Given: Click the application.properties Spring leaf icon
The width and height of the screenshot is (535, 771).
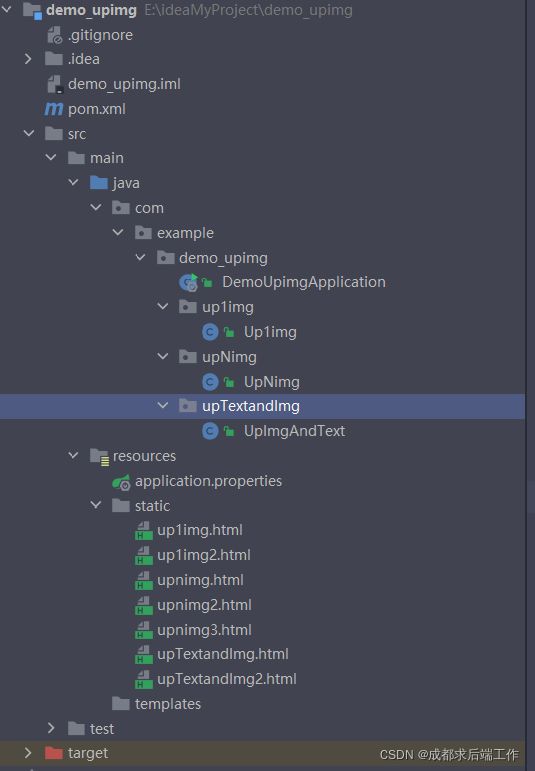Looking at the screenshot, I should pos(121,482).
